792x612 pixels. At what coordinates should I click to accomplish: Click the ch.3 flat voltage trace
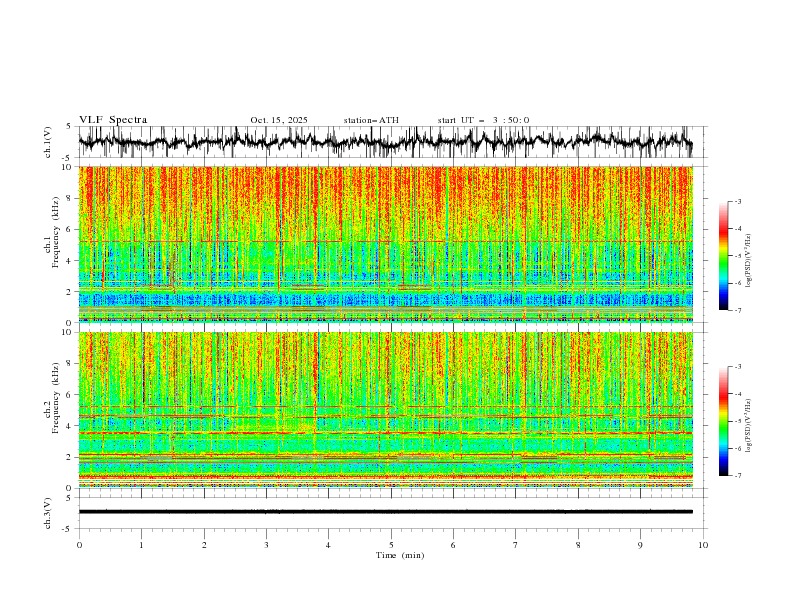tap(385, 512)
